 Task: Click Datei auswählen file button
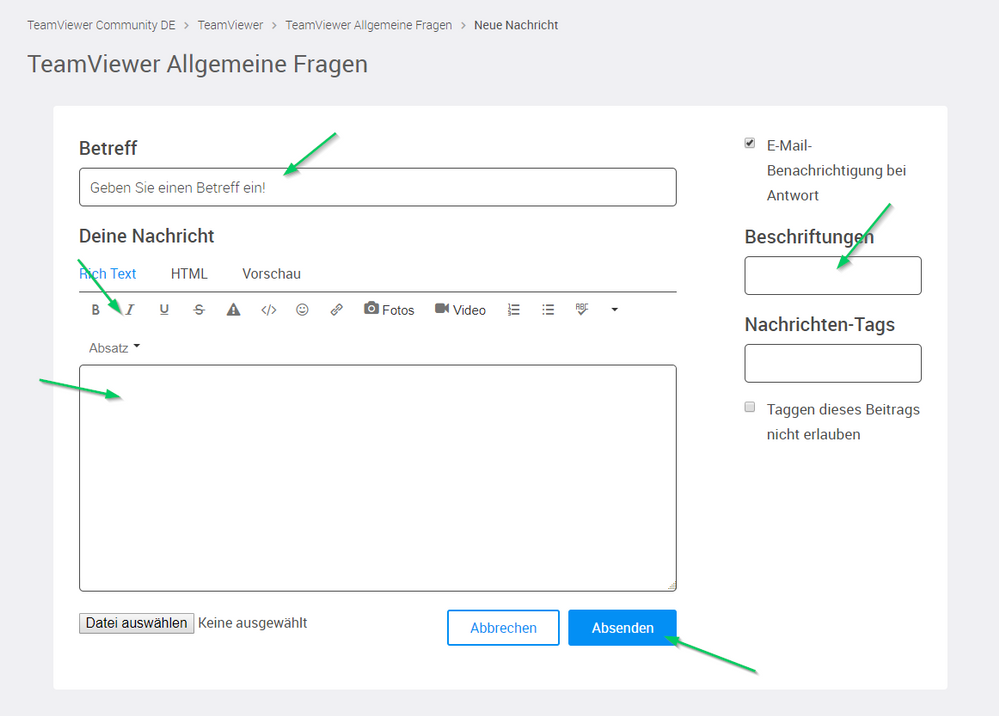[136, 623]
